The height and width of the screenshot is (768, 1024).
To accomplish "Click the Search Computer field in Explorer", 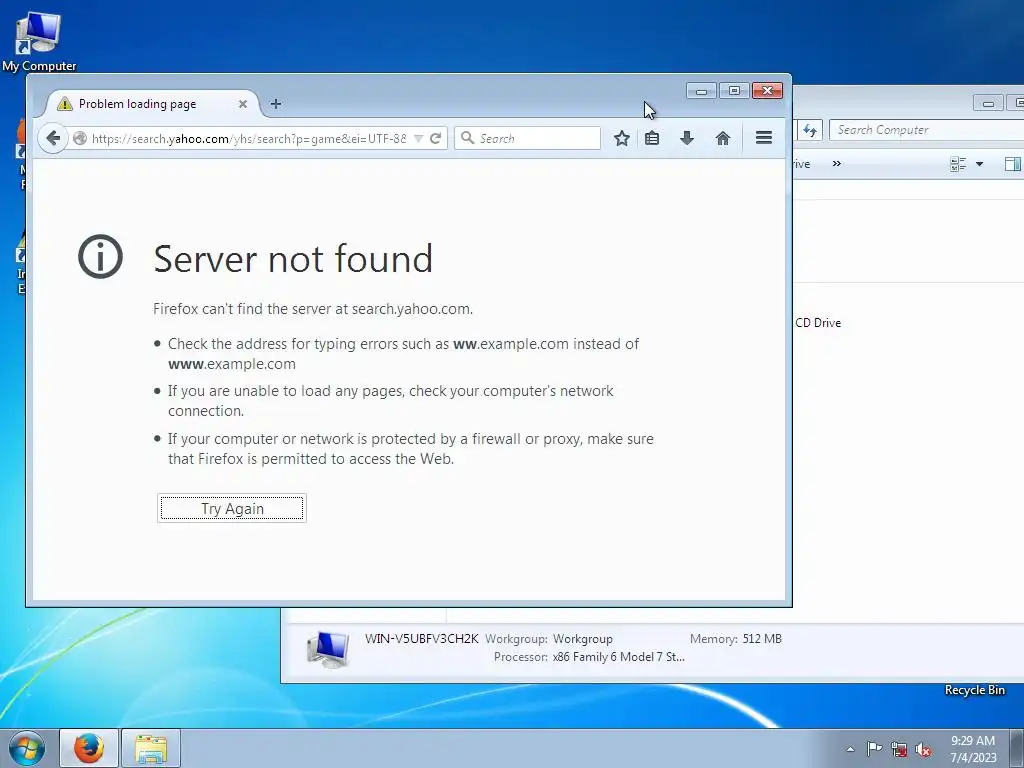I will point(926,130).
